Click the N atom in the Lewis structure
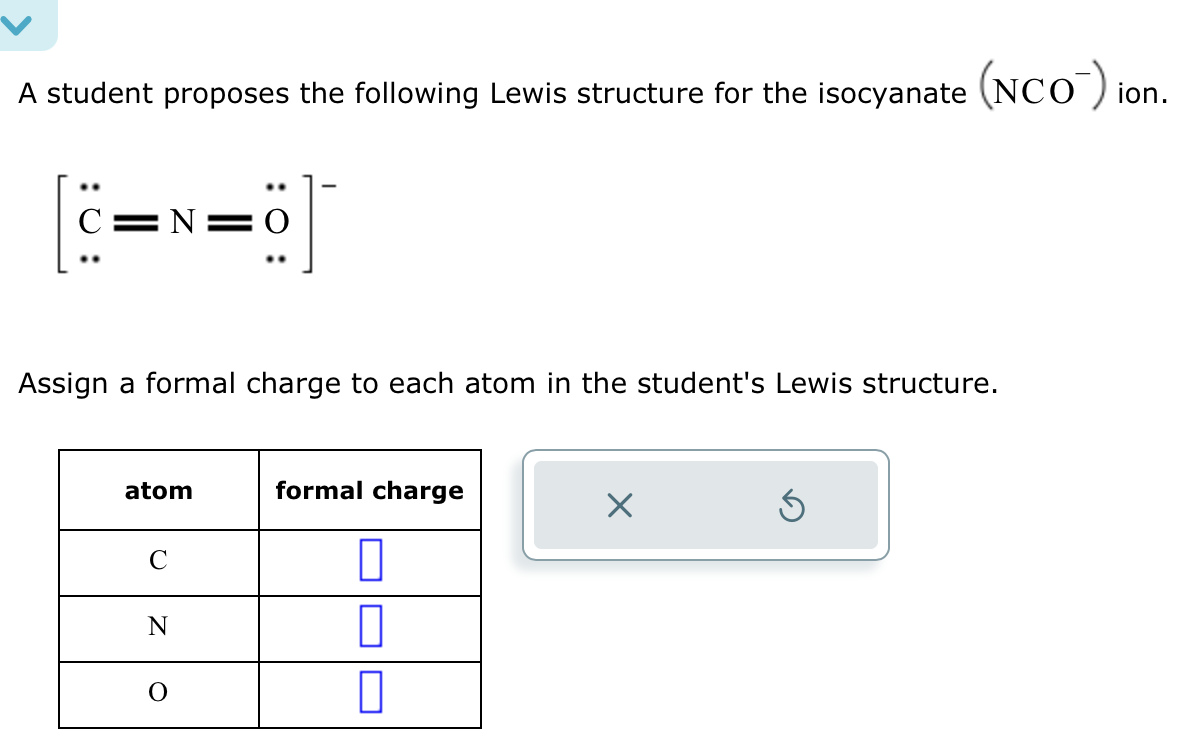The height and width of the screenshot is (746, 1199). pyautogui.click(x=181, y=220)
